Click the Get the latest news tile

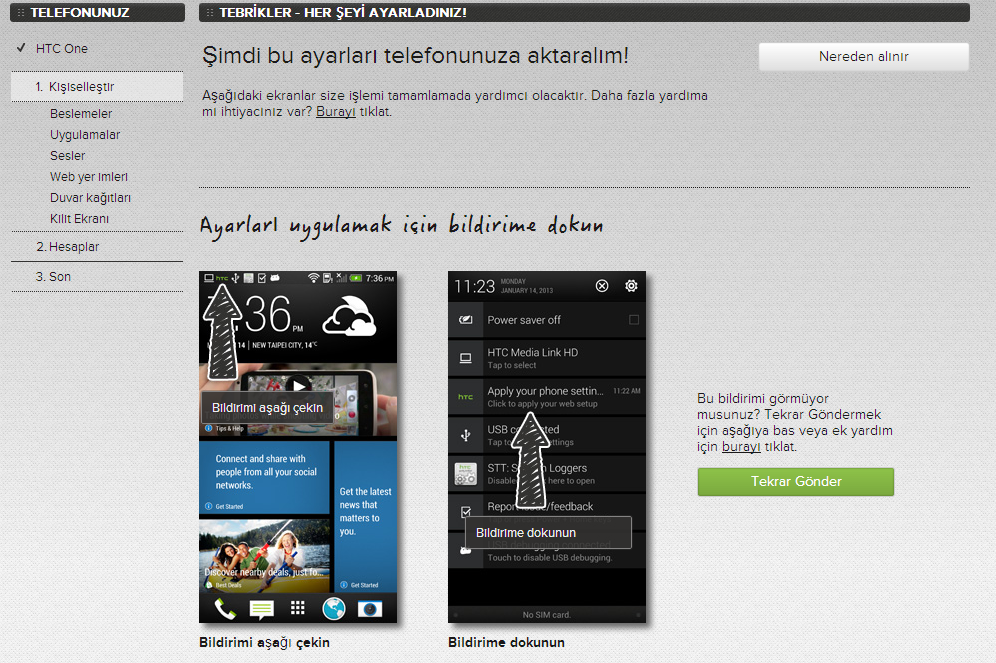pyautogui.click(x=365, y=517)
